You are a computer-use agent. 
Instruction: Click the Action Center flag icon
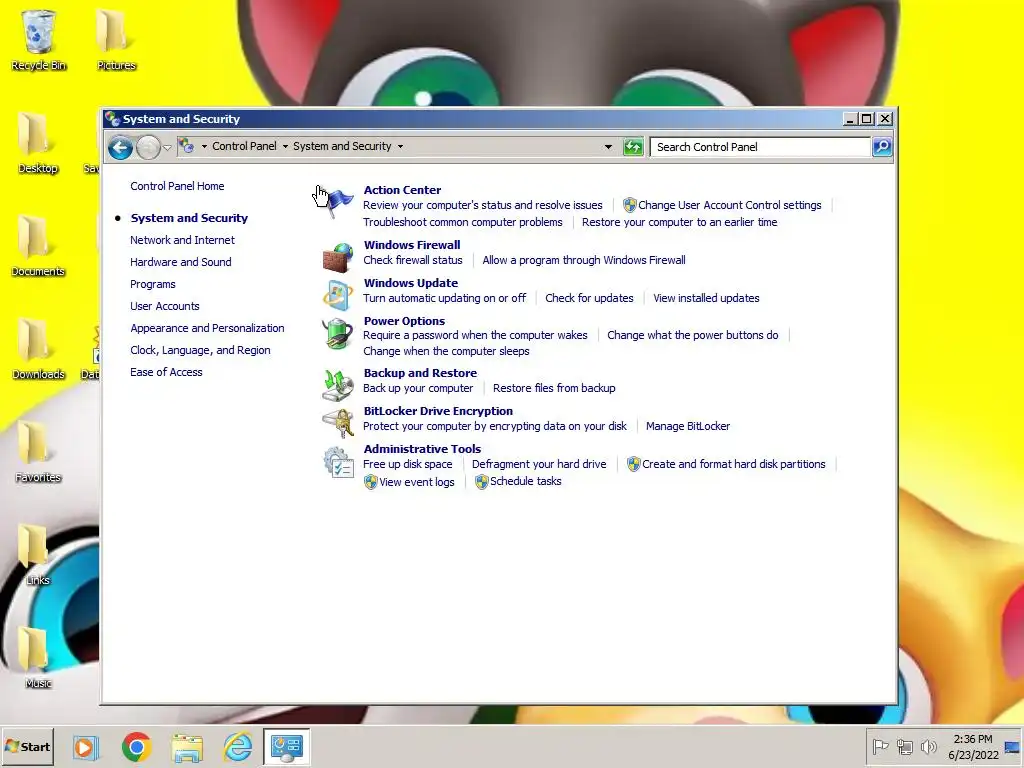[x=338, y=202]
